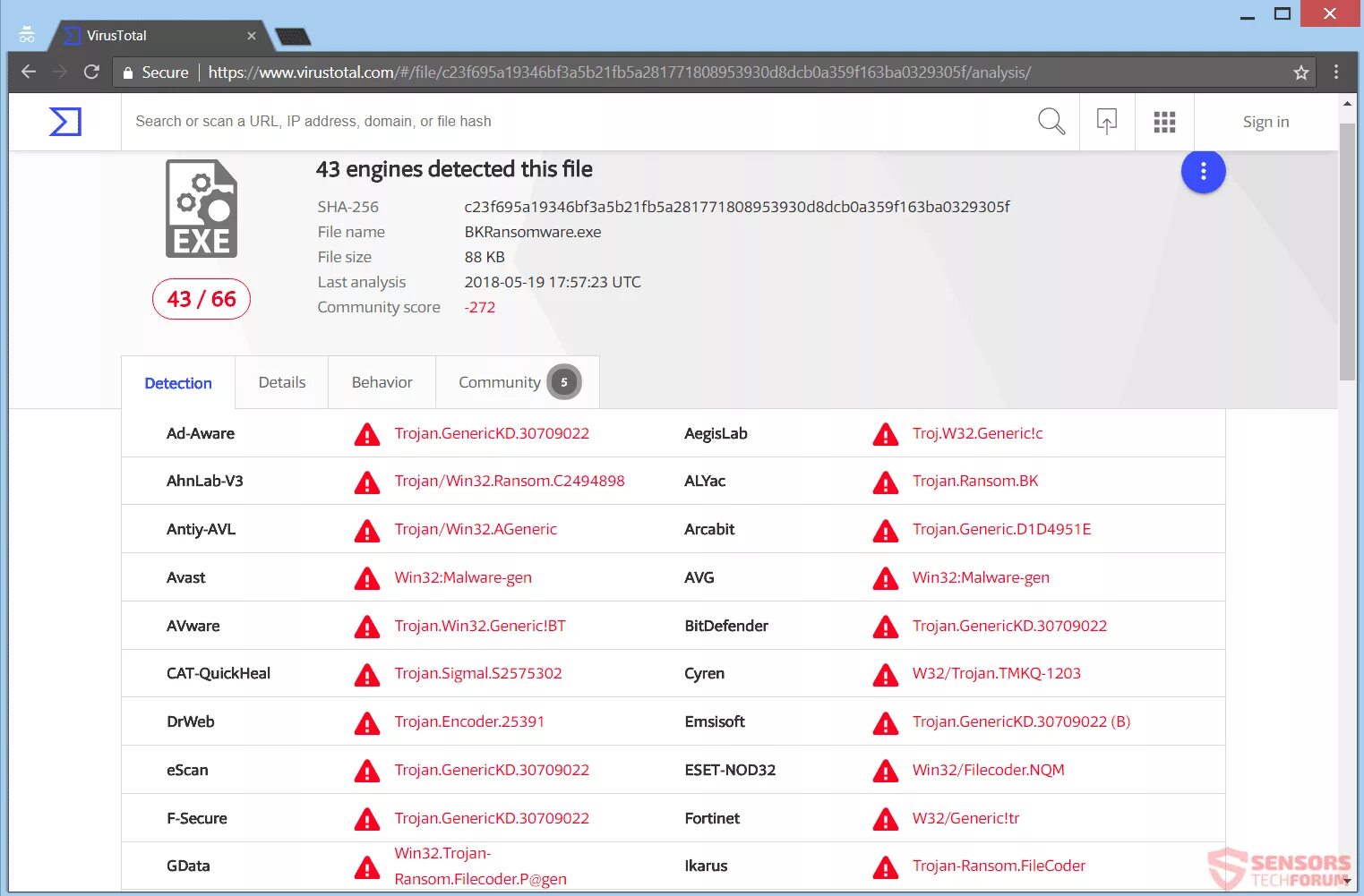The height and width of the screenshot is (896, 1364).
Task: Click the AhnLab-V3 warning triangle icon
Action: pyautogui.click(x=366, y=482)
